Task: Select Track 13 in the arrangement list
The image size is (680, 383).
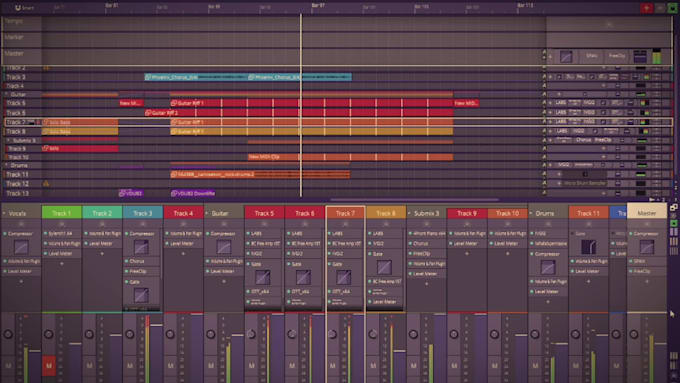Action: point(17,193)
